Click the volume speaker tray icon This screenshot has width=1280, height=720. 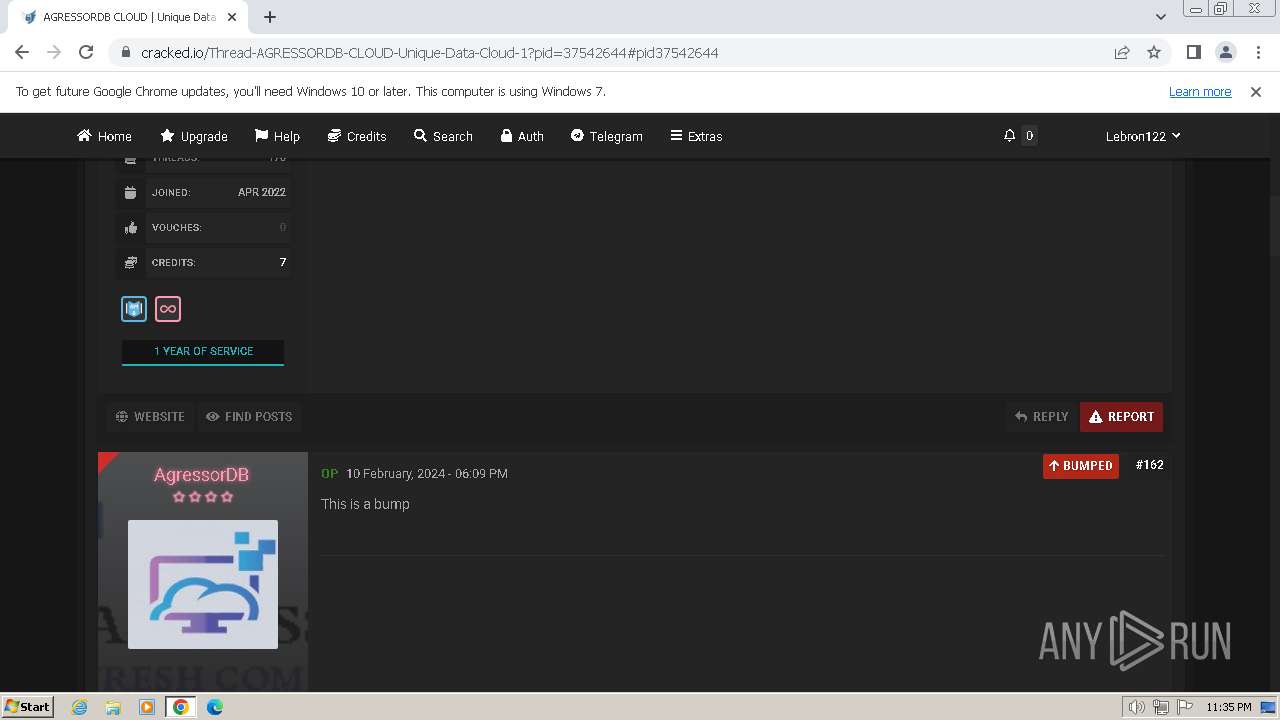(1136, 707)
